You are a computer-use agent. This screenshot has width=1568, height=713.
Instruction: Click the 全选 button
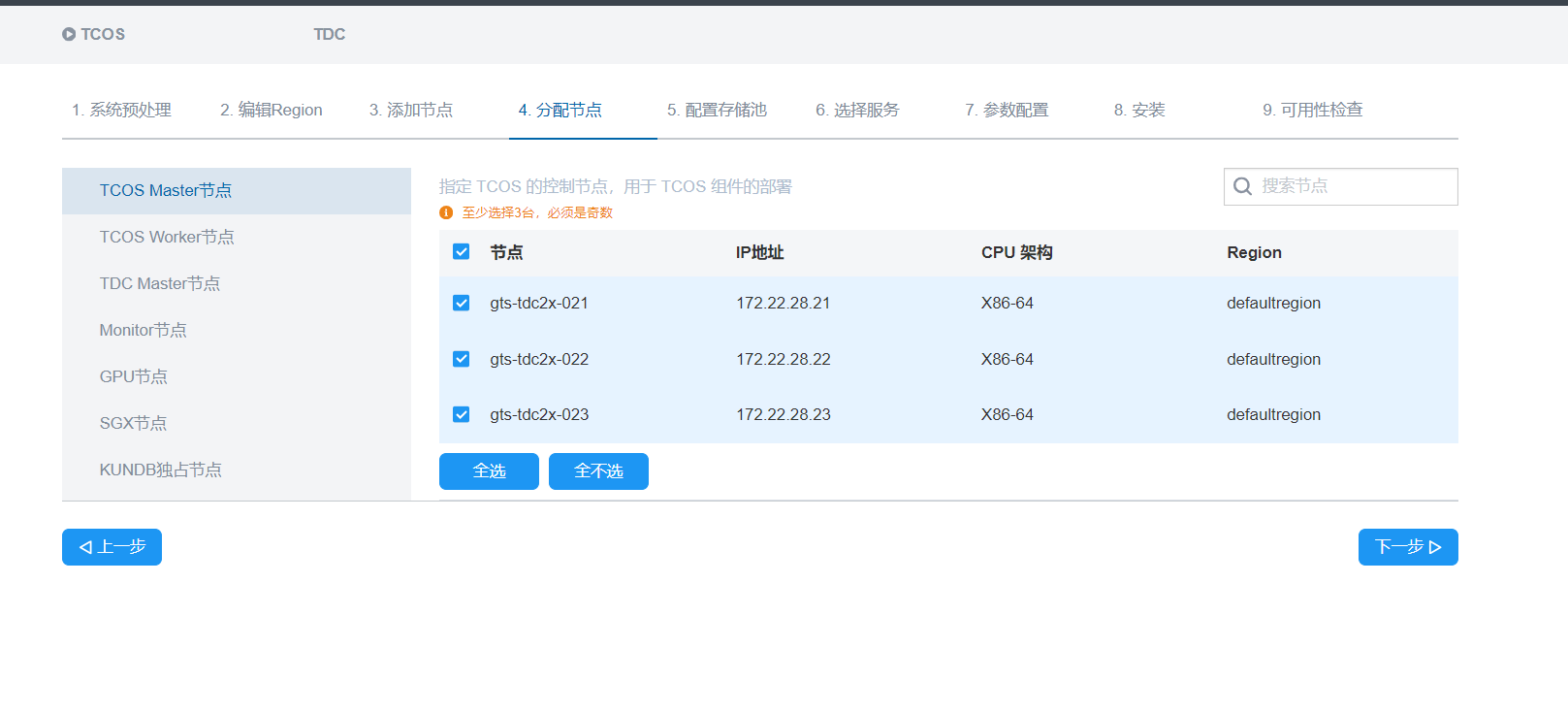(489, 471)
